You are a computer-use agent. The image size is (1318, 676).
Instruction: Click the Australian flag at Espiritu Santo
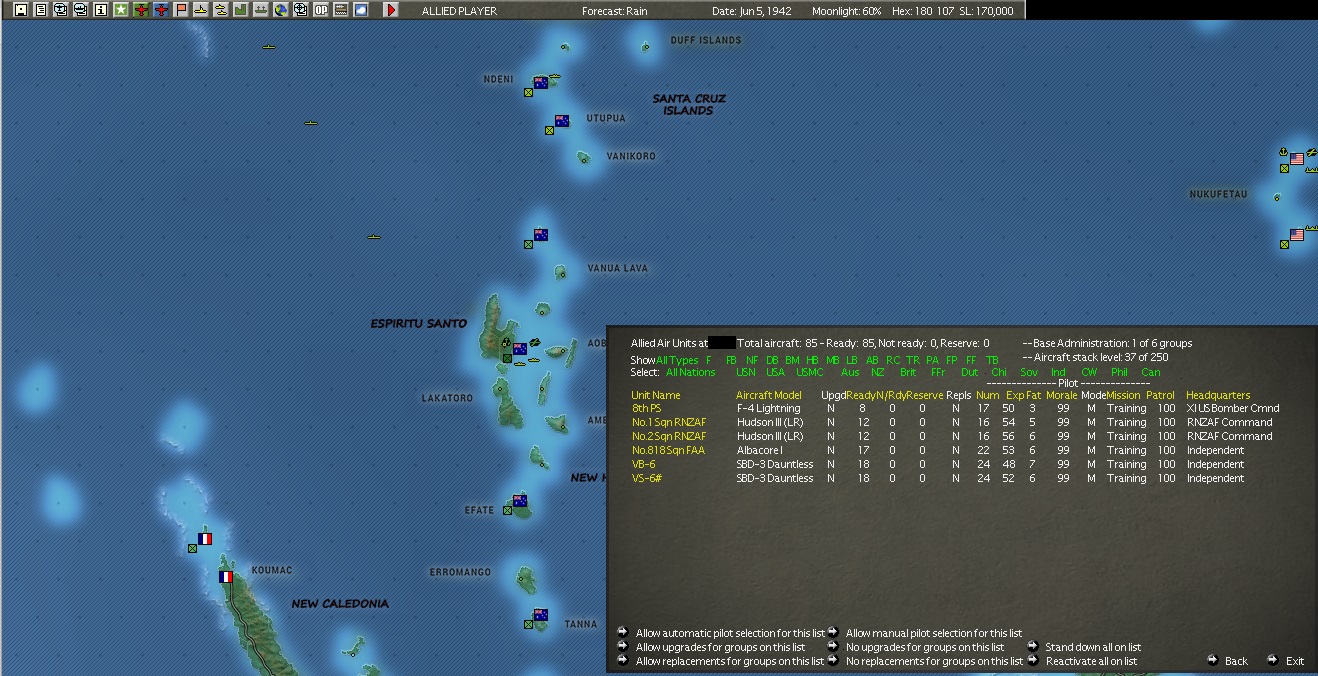(x=520, y=349)
